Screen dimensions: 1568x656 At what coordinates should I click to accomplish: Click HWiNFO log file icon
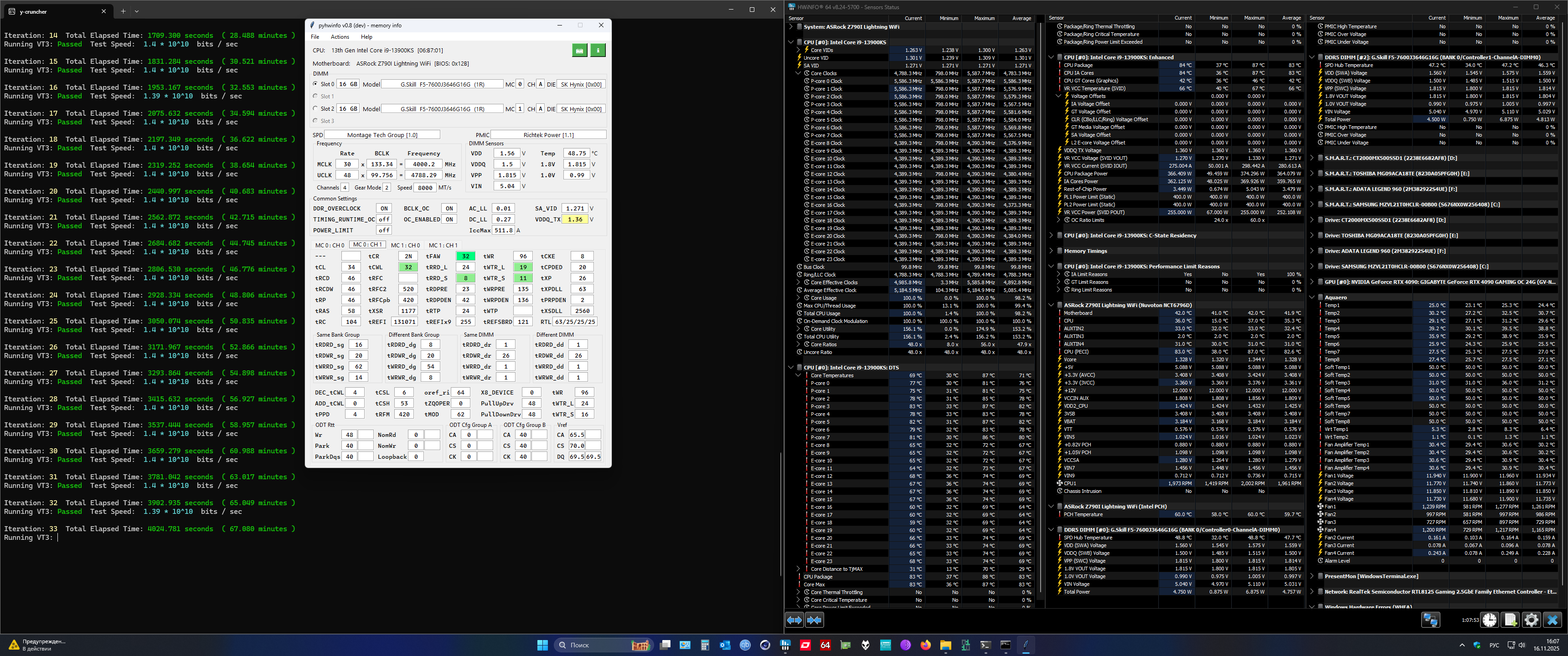click(1510, 620)
